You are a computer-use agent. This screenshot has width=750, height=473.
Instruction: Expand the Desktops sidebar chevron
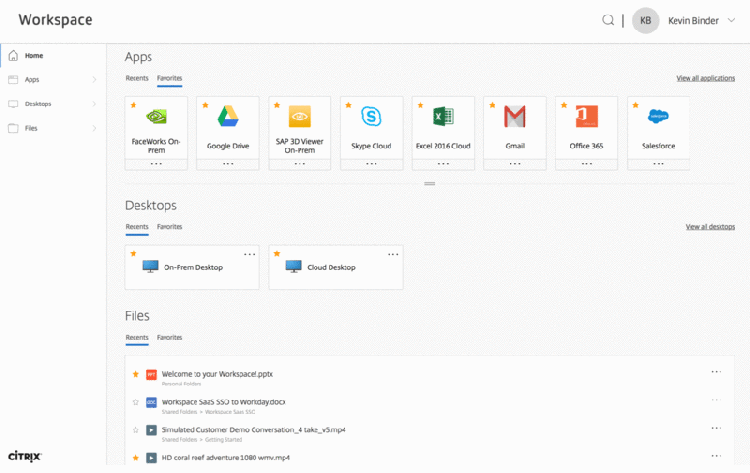[x=94, y=104]
